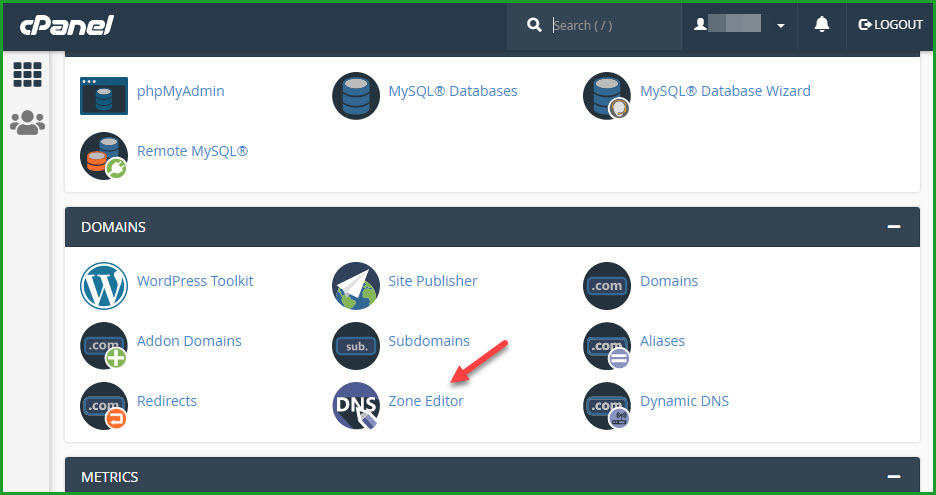The image size is (936, 495).
Task: Click the DOMAINS section header text
Action: click(x=113, y=227)
